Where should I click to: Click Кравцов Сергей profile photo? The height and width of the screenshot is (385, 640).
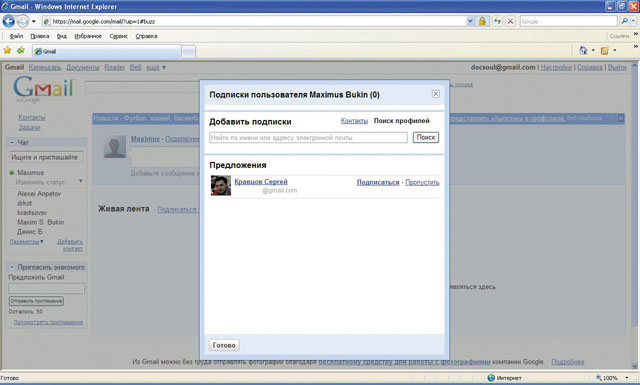221,185
